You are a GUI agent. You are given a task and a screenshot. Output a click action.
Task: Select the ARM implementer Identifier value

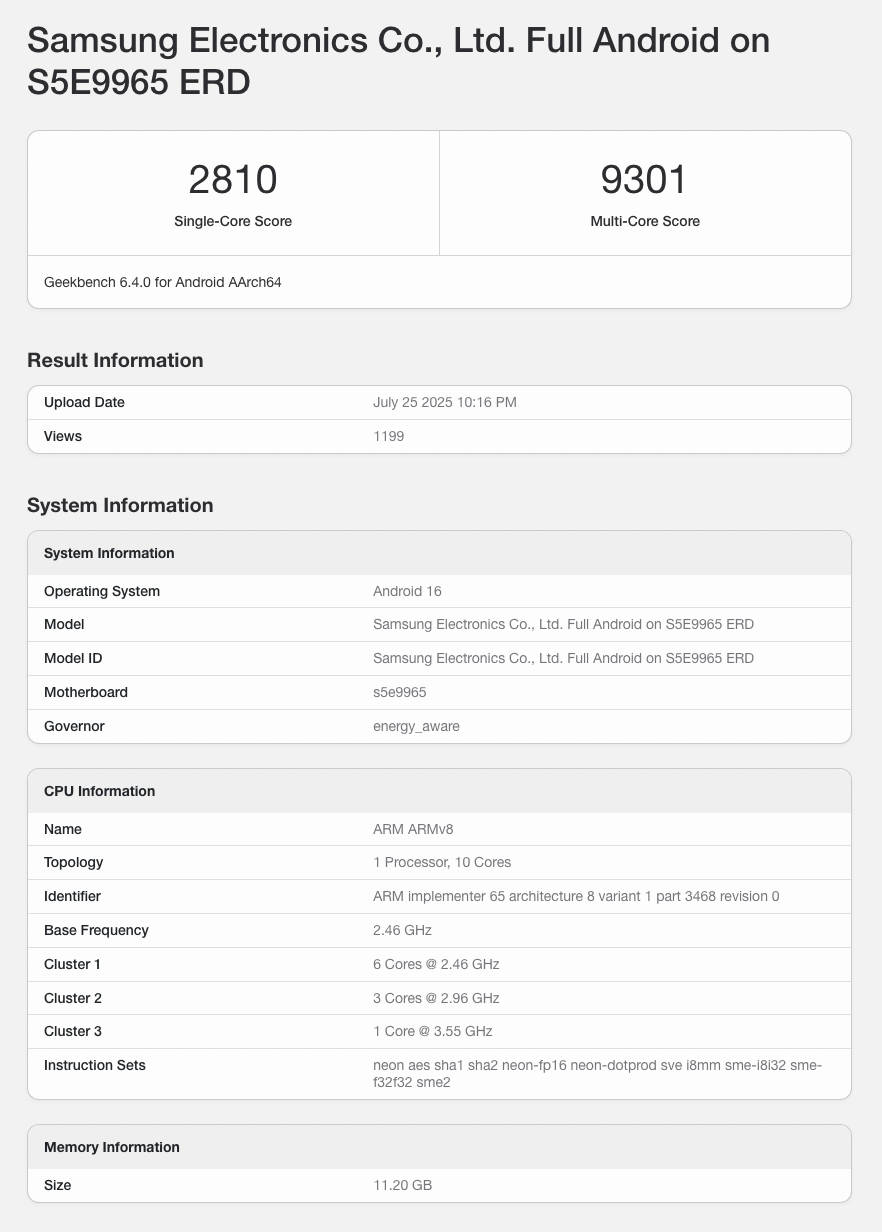coord(575,896)
